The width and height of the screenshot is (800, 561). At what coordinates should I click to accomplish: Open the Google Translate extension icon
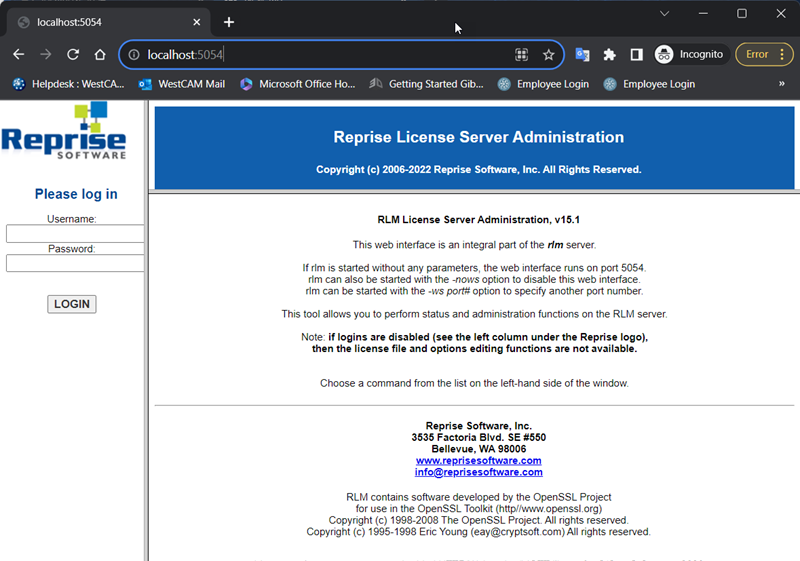[x=582, y=55]
